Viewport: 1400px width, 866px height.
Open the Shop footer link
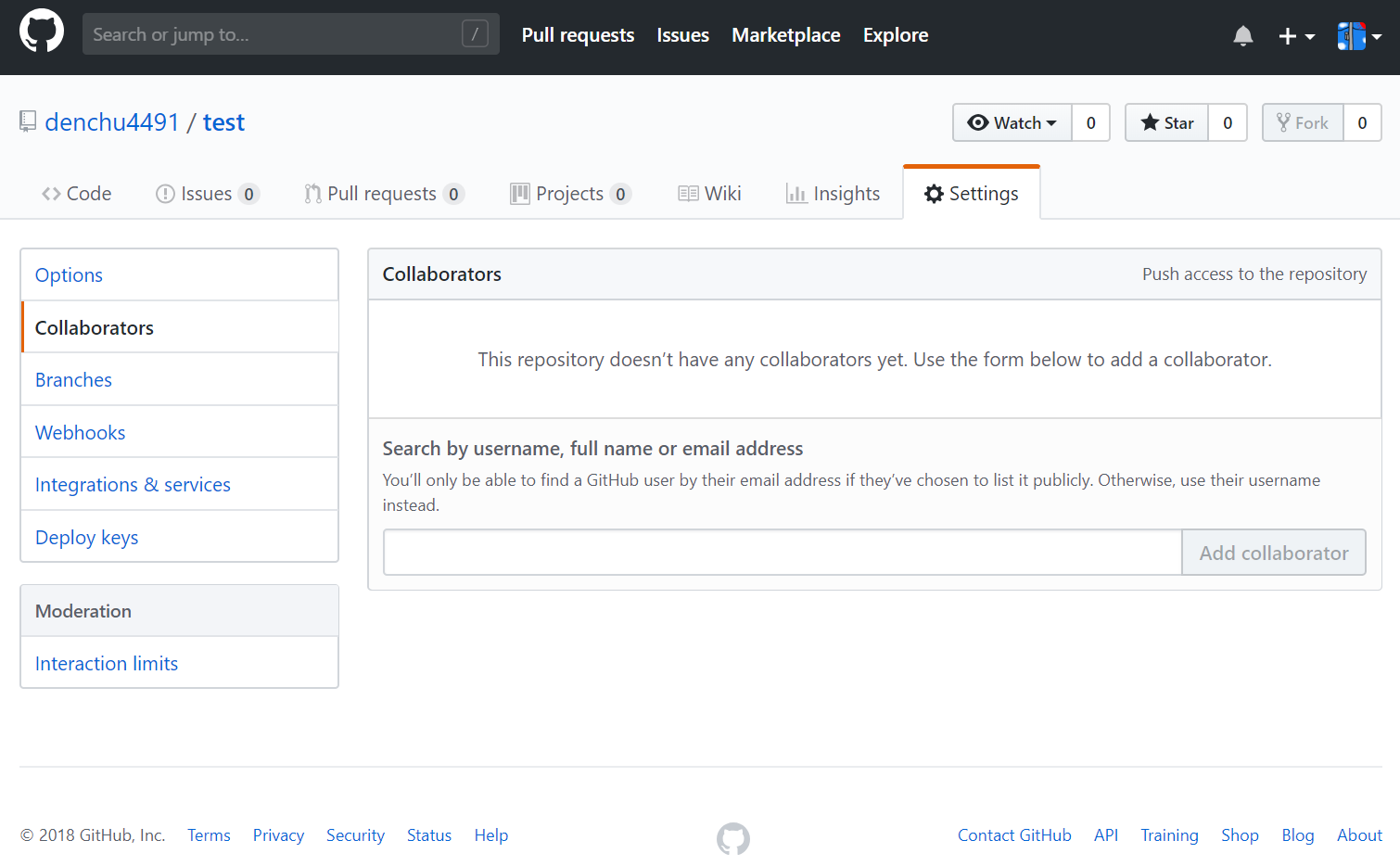pyautogui.click(x=1240, y=835)
